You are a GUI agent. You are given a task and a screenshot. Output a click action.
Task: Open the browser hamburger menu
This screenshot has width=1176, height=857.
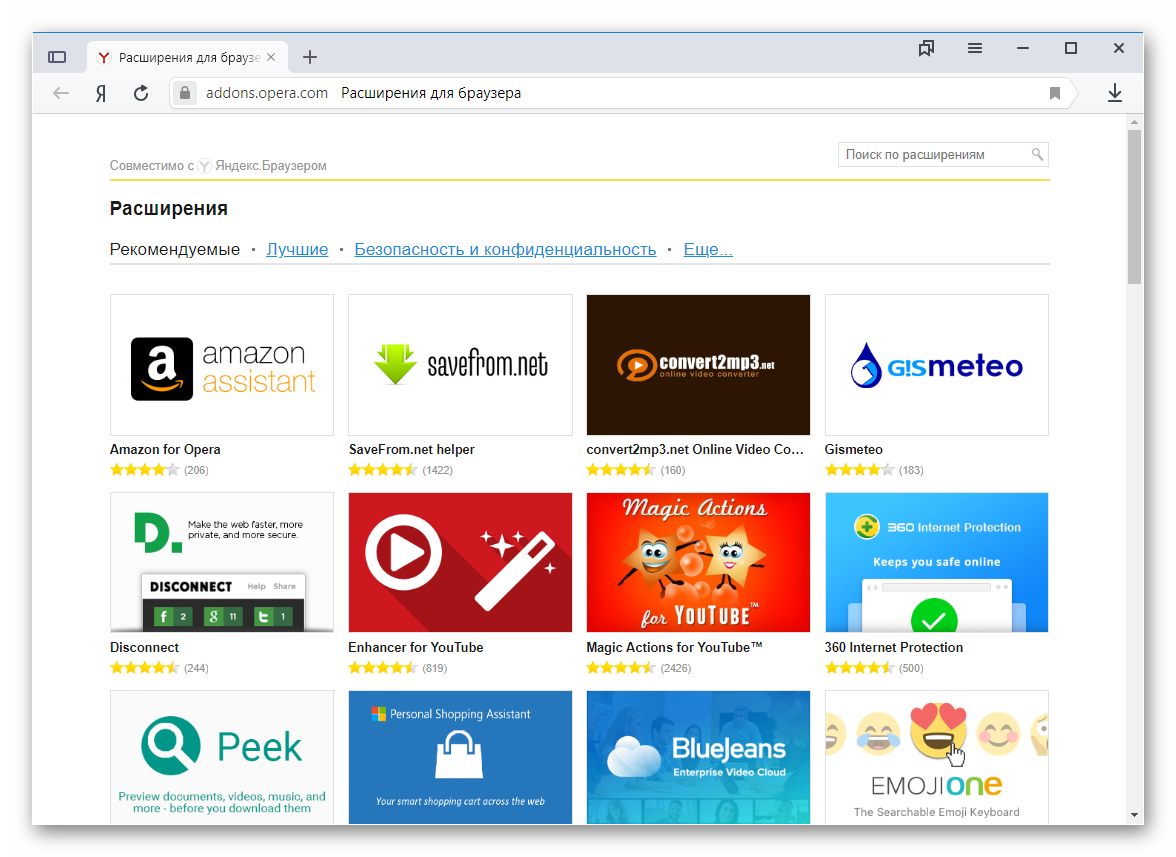click(x=975, y=49)
